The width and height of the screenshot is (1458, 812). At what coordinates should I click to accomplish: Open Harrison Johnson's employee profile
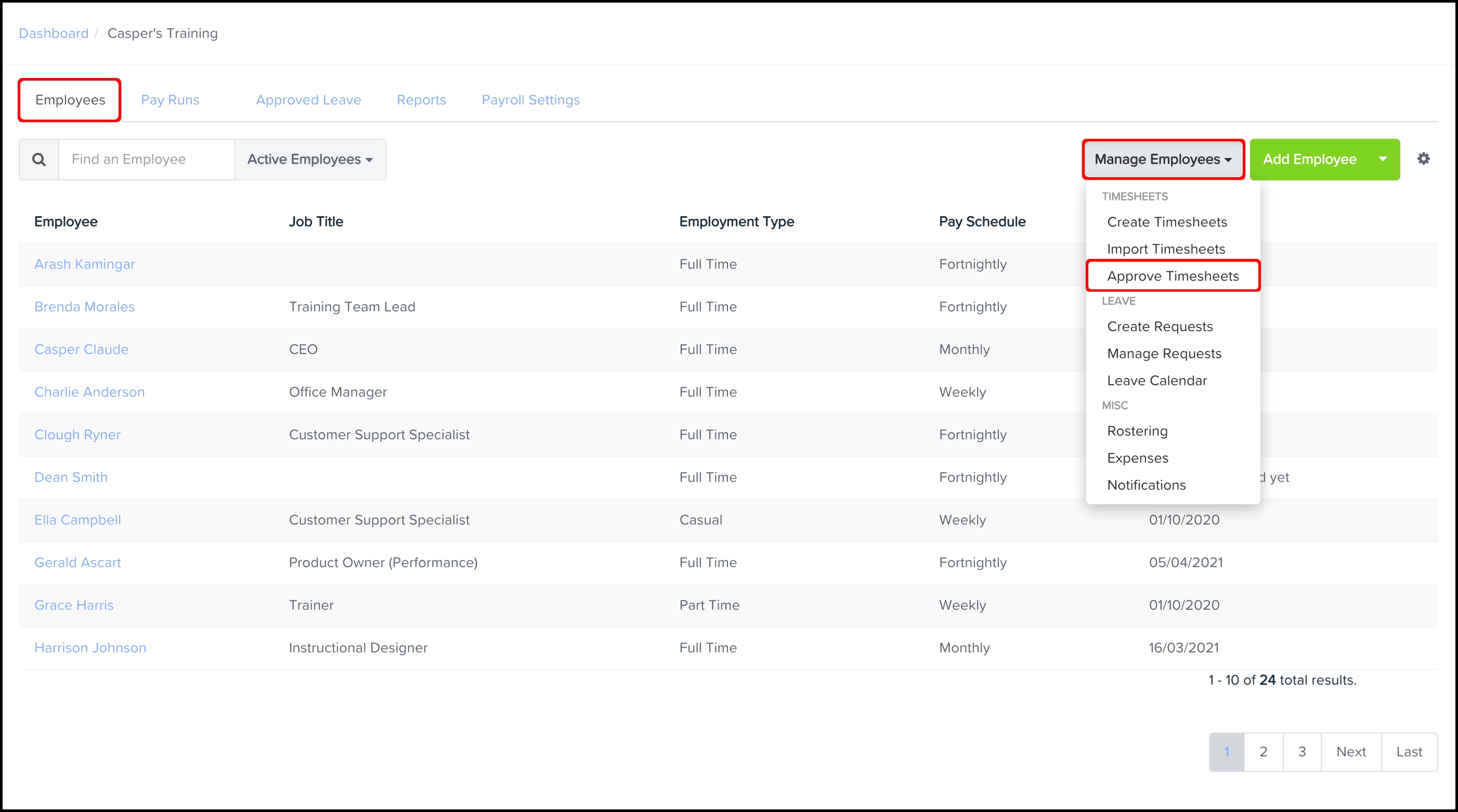(90, 648)
